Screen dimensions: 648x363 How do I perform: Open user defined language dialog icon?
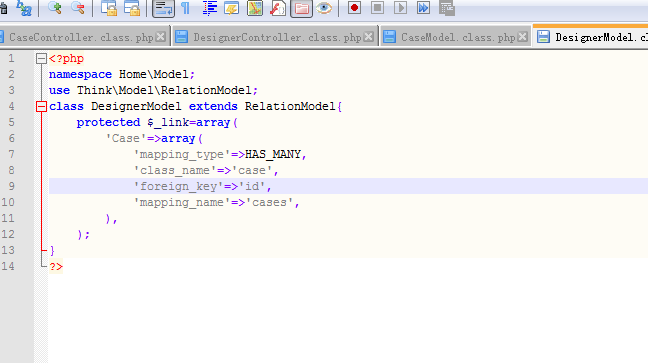(x=232, y=8)
